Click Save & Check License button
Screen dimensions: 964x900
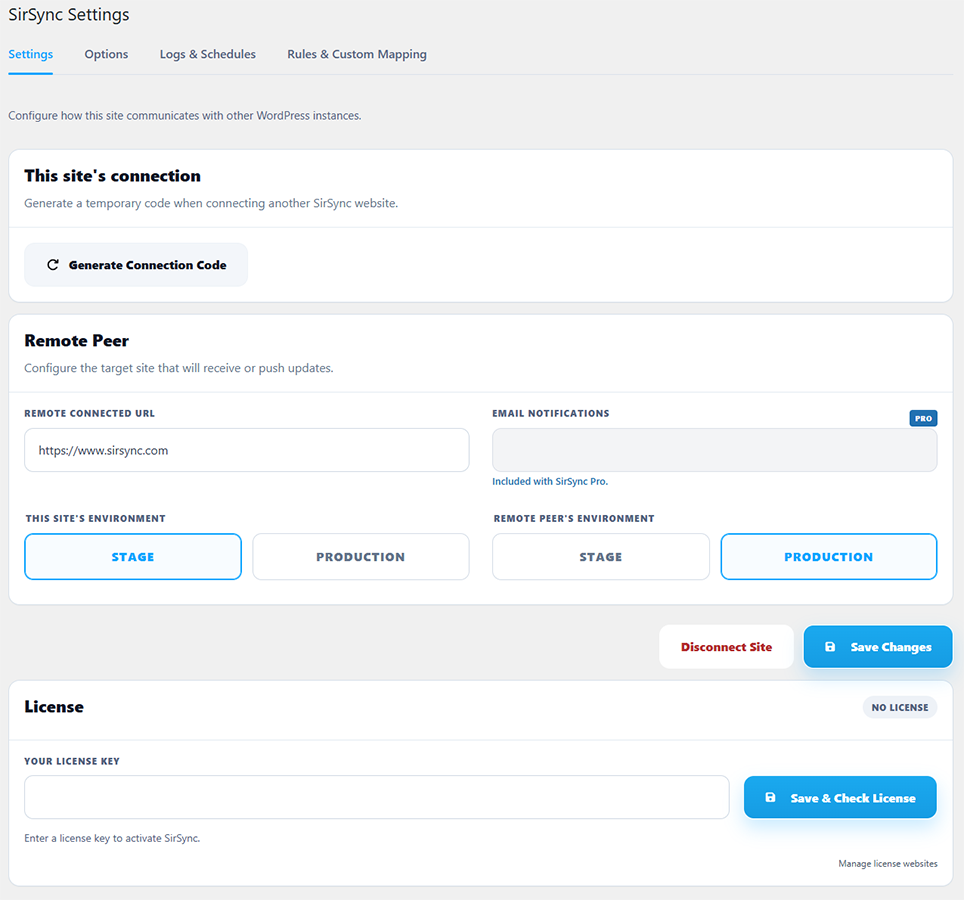(840, 797)
